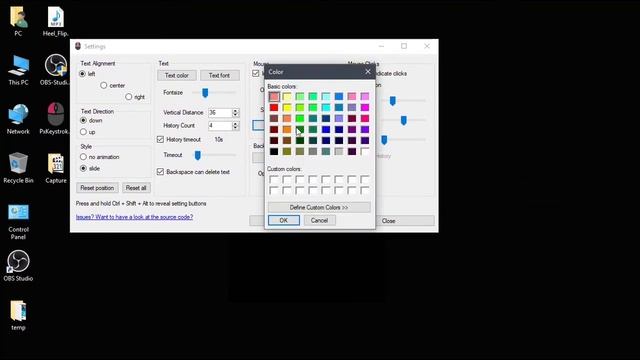Select the left text alignment radio
The height and width of the screenshot is (360, 640).
tap(82, 74)
